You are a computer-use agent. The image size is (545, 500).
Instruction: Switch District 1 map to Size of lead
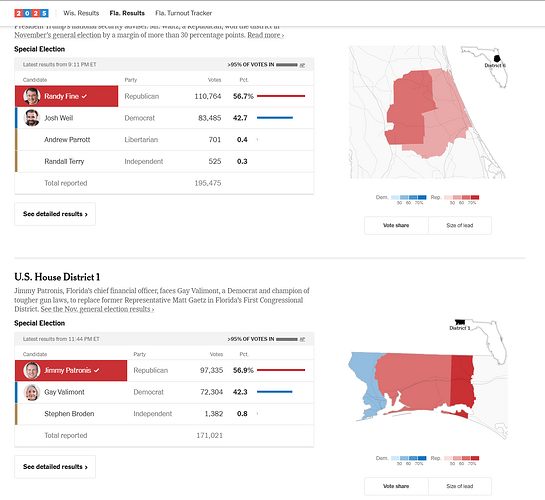pyautogui.click(x=460, y=486)
